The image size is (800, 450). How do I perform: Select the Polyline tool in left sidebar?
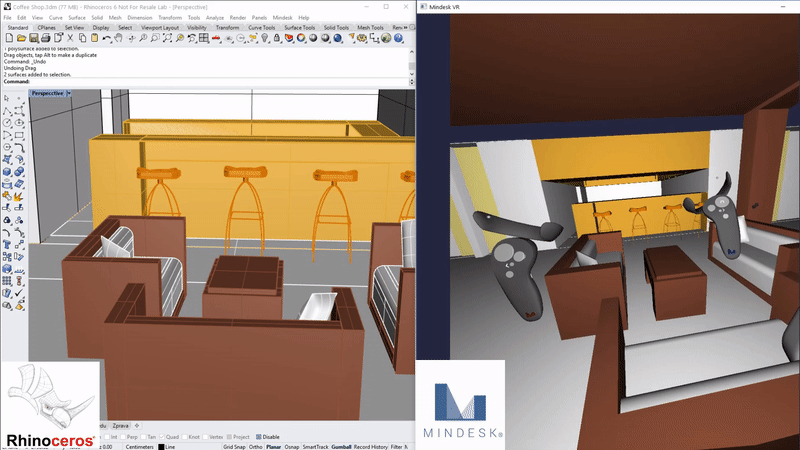tap(7, 111)
